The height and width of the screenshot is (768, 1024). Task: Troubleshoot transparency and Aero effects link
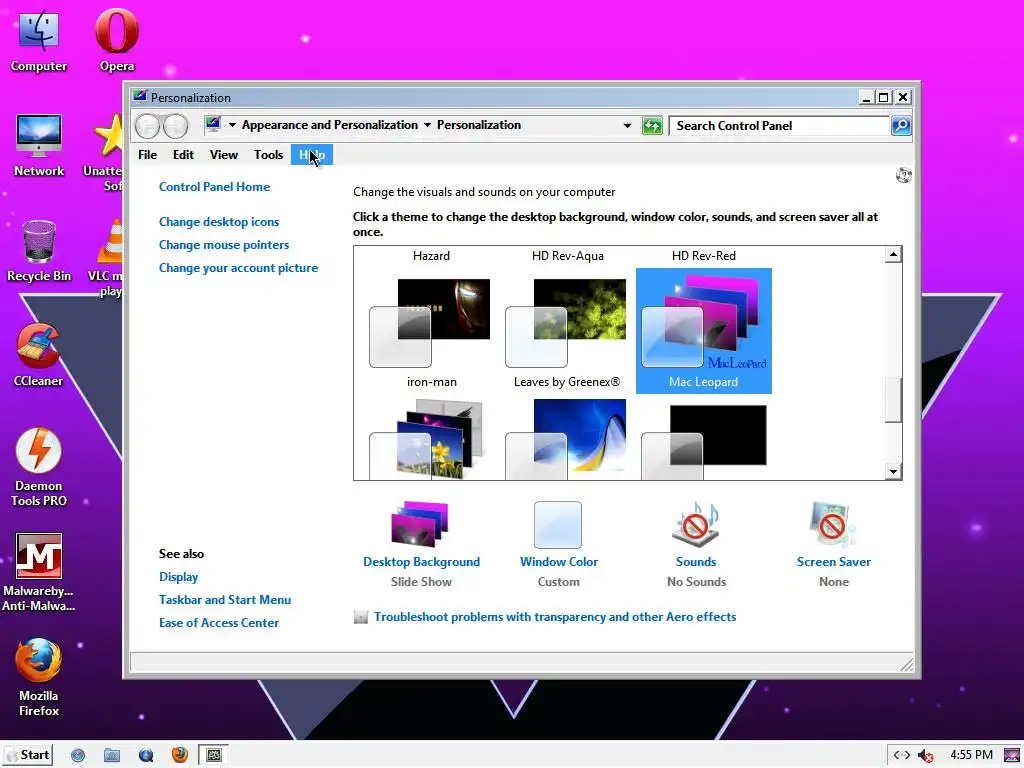tap(555, 616)
